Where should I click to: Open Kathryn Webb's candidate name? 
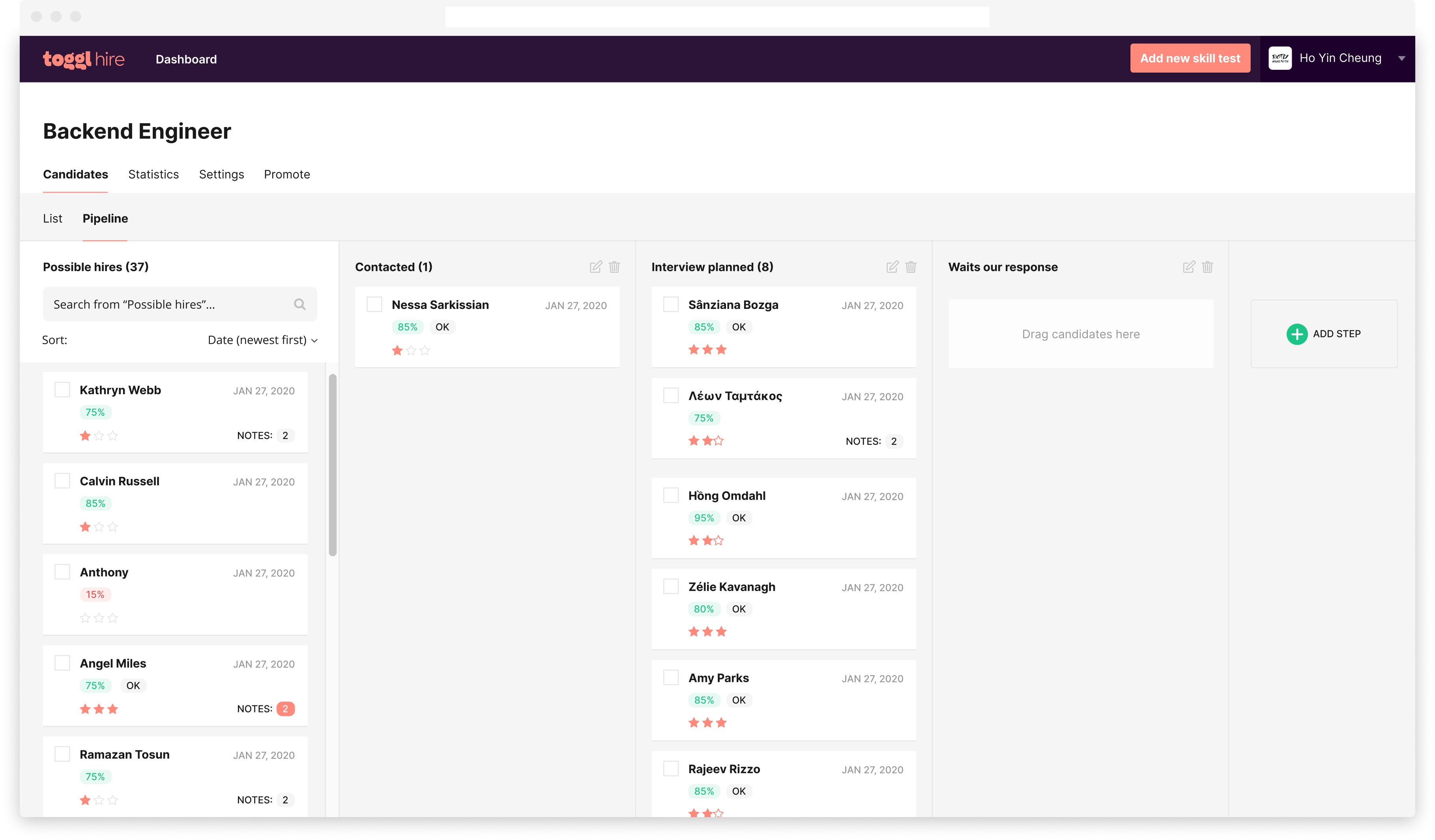tap(120, 390)
